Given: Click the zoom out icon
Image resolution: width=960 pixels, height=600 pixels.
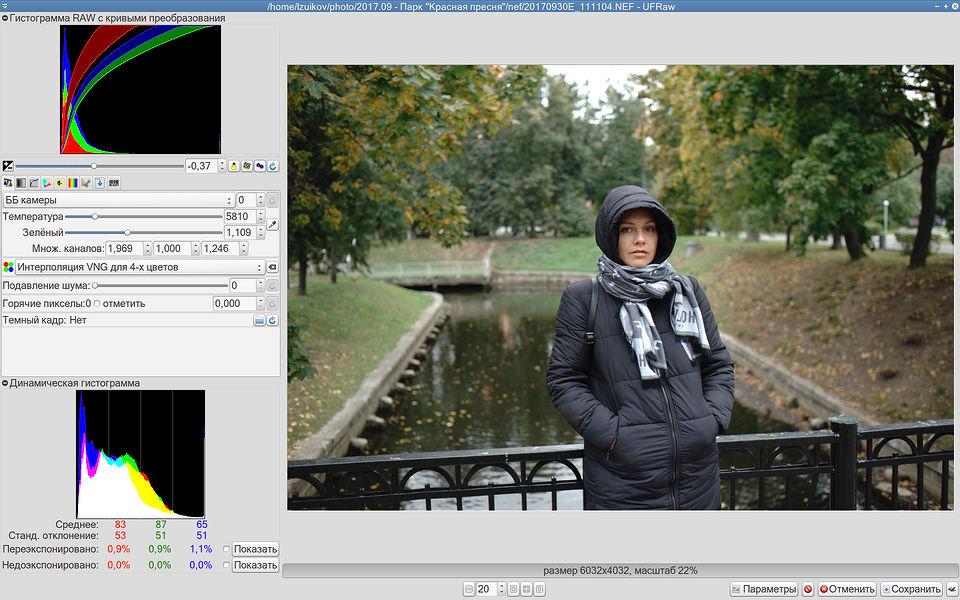Looking at the screenshot, I should coord(469,589).
